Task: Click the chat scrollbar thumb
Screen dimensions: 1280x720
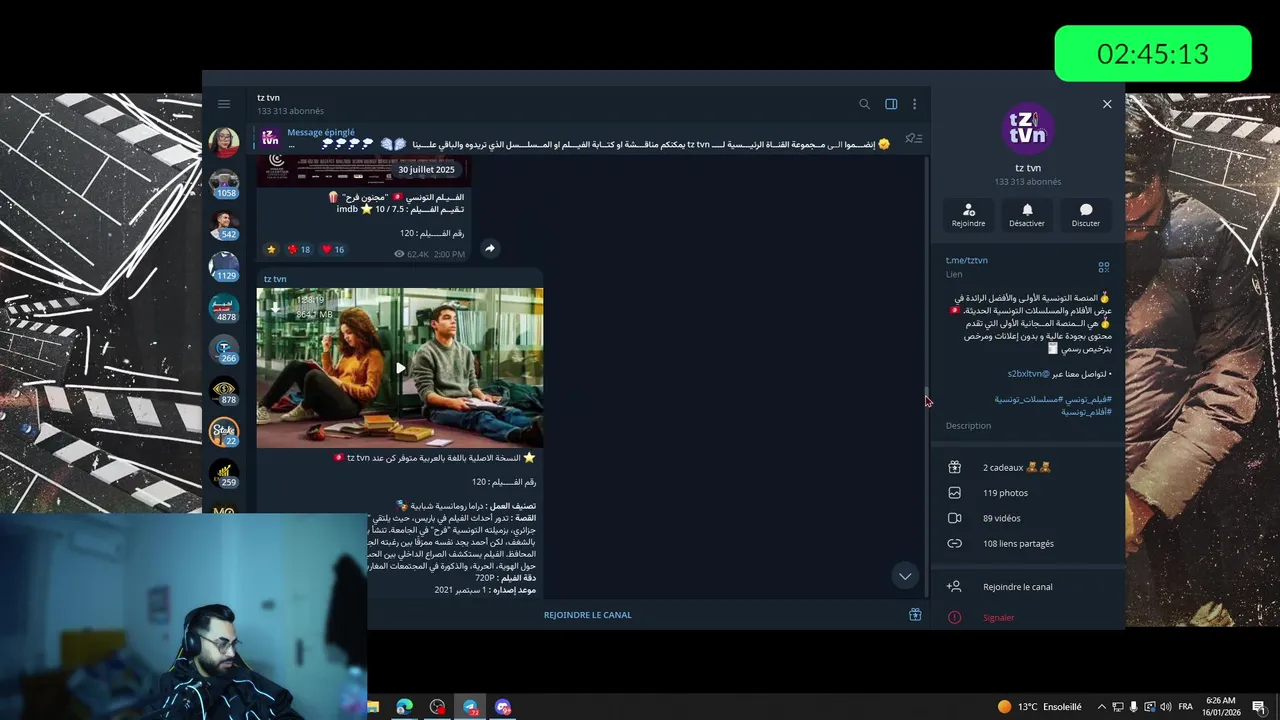Action: click(x=926, y=396)
